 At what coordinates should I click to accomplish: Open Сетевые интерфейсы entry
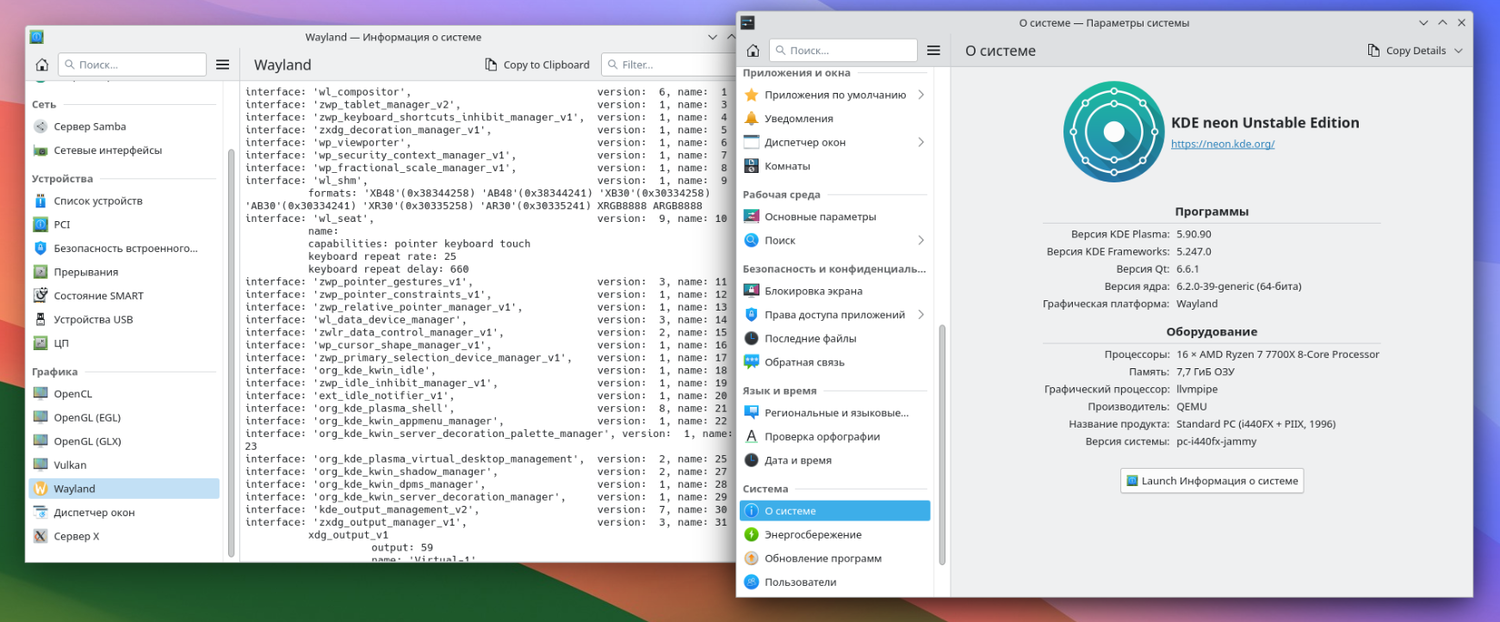click(124, 150)
